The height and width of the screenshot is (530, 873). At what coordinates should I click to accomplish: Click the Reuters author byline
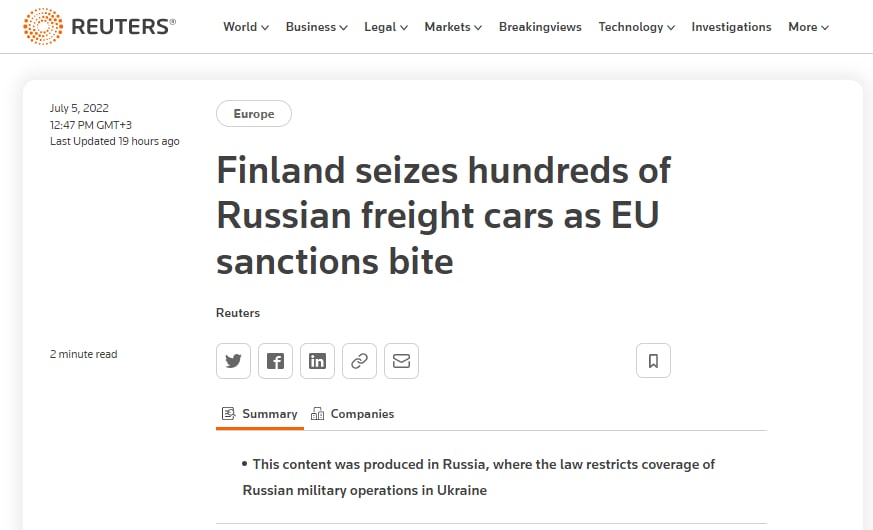point(238,313)
